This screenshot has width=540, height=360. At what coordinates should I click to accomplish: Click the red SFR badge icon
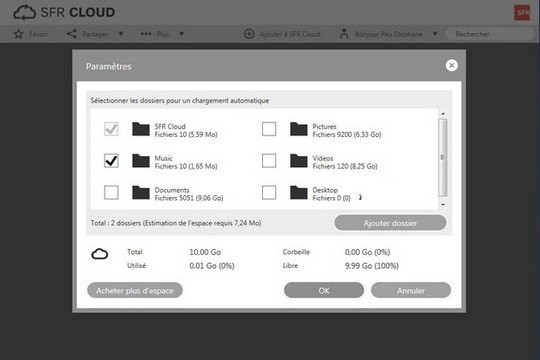coord(522,13)
